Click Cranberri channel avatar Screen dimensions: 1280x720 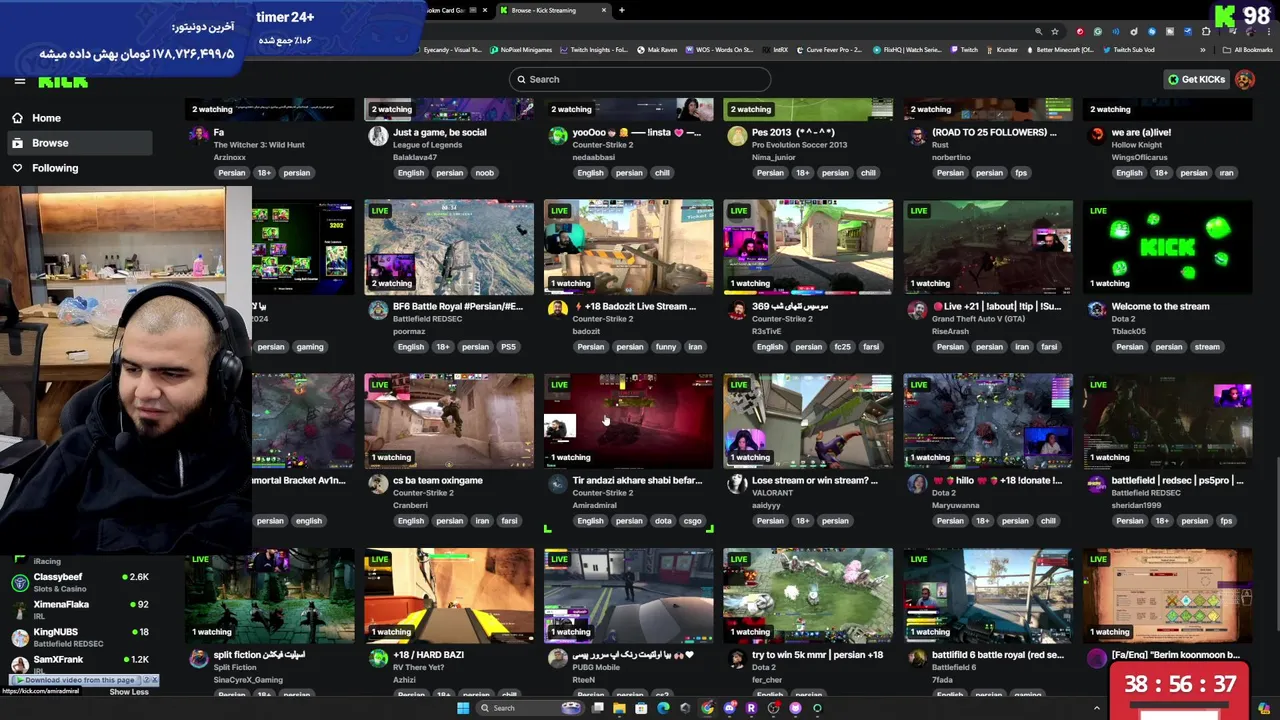pos(378,484)
